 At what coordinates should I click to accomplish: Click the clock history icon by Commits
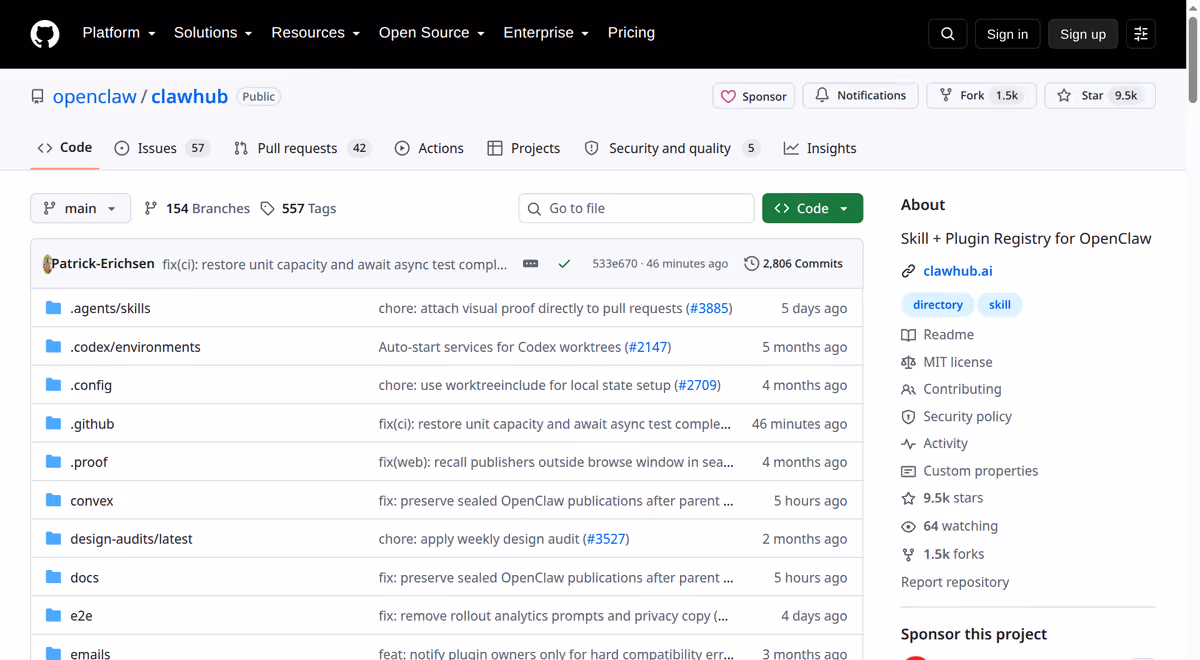[x=751, y=264]
